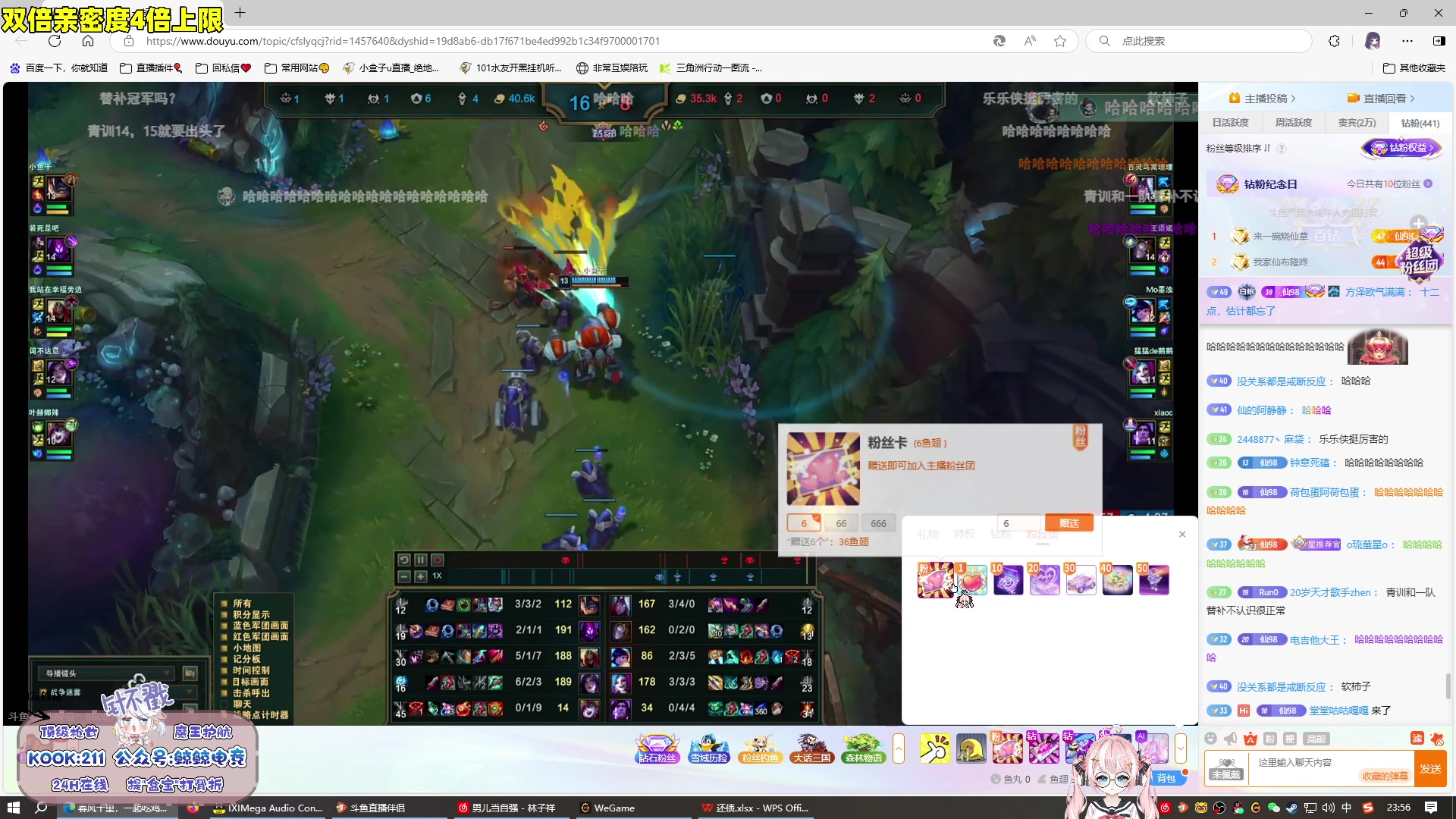
Task: Switch to 日活跃度 tab
Action: click(x=1230, y=123)
